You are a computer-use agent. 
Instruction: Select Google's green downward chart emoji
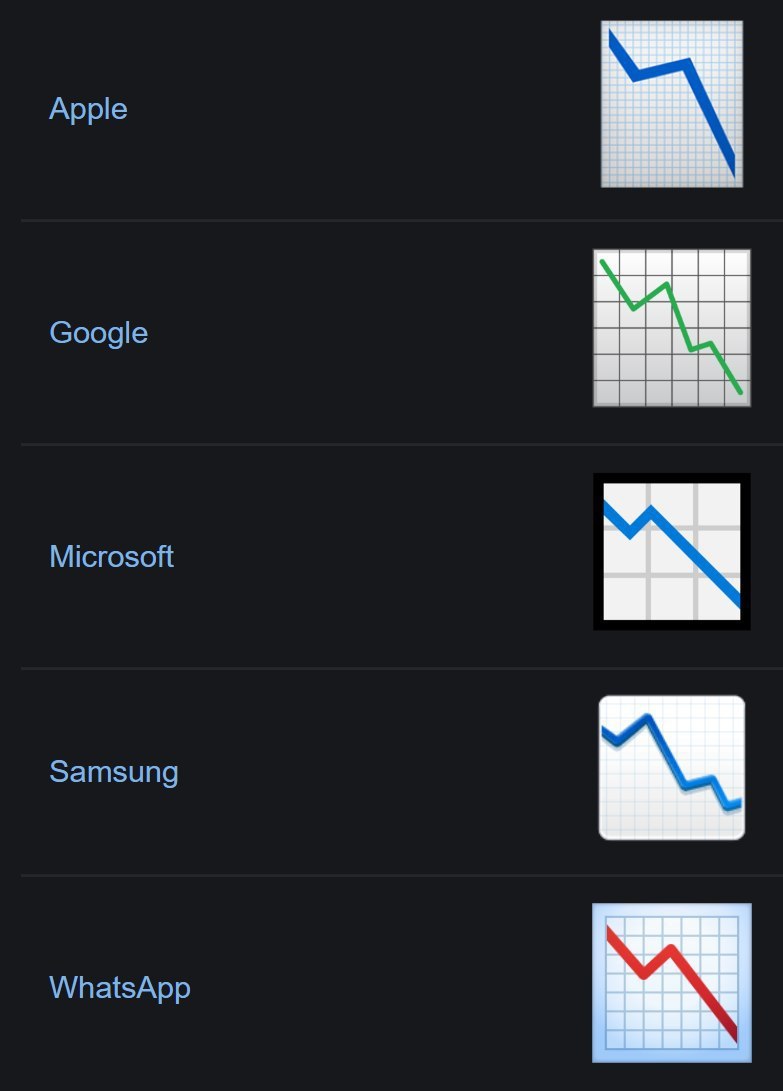[672, 328]
